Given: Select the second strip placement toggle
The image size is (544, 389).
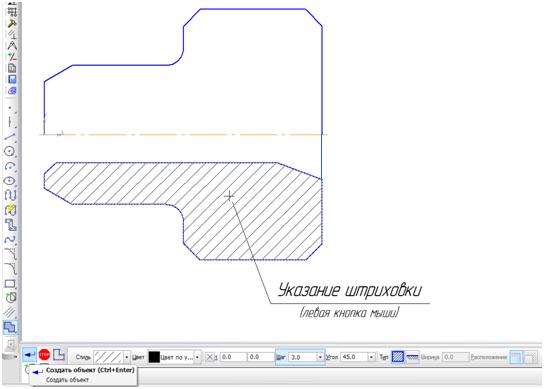Looking at the screenshot, I should pyautogui.click(x=531, y=357).
